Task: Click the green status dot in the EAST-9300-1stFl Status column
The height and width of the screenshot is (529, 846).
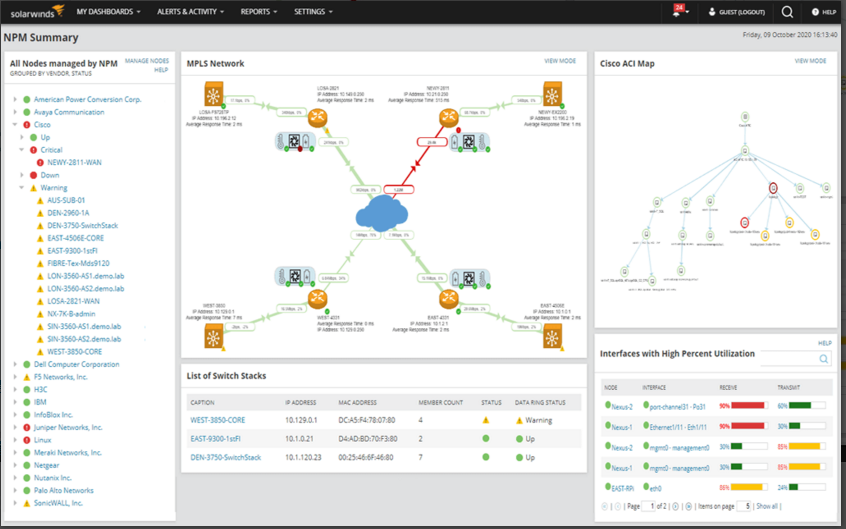Action: pyautogui.click(x=486, y=439)
